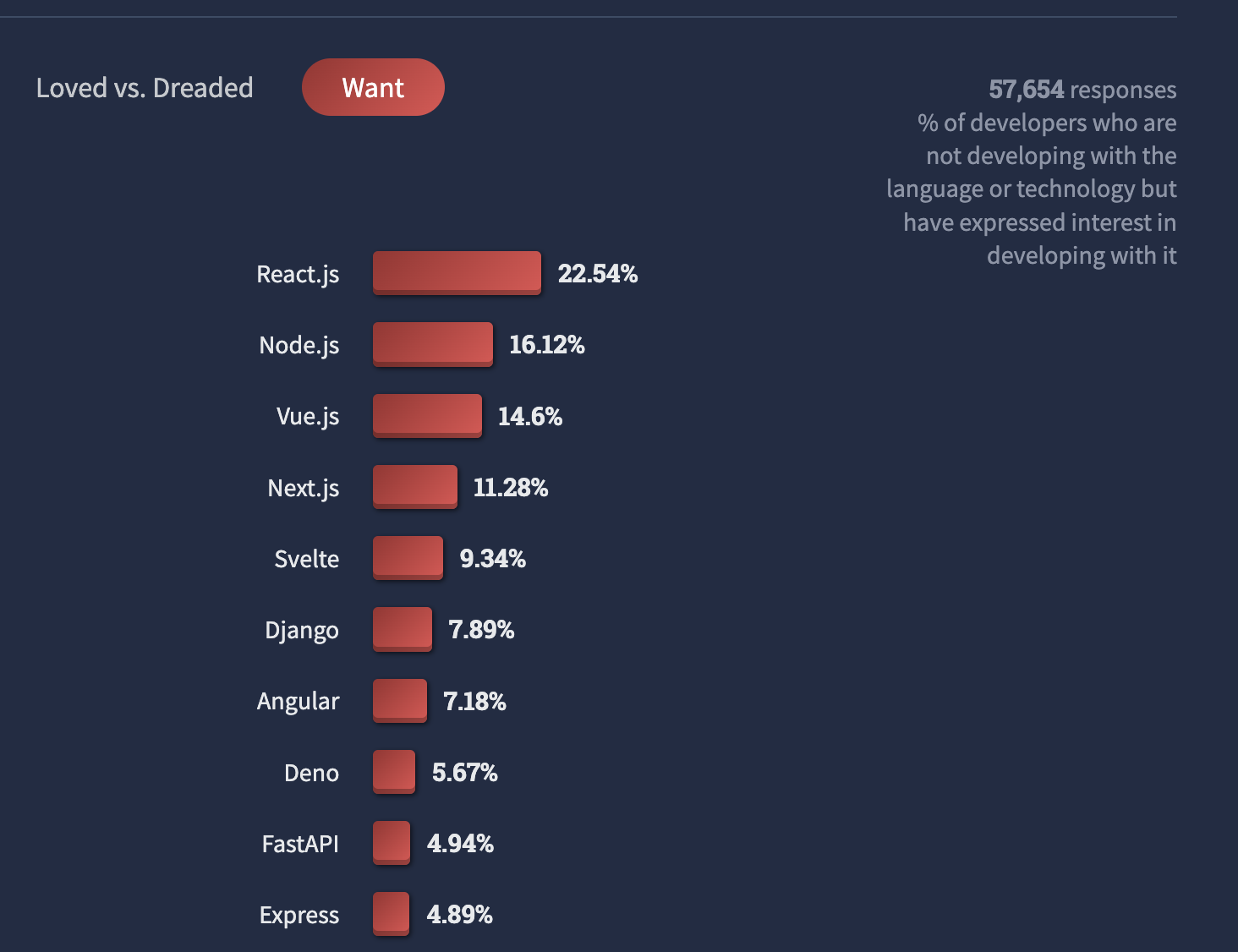Click the Django bar

[402, 629]
